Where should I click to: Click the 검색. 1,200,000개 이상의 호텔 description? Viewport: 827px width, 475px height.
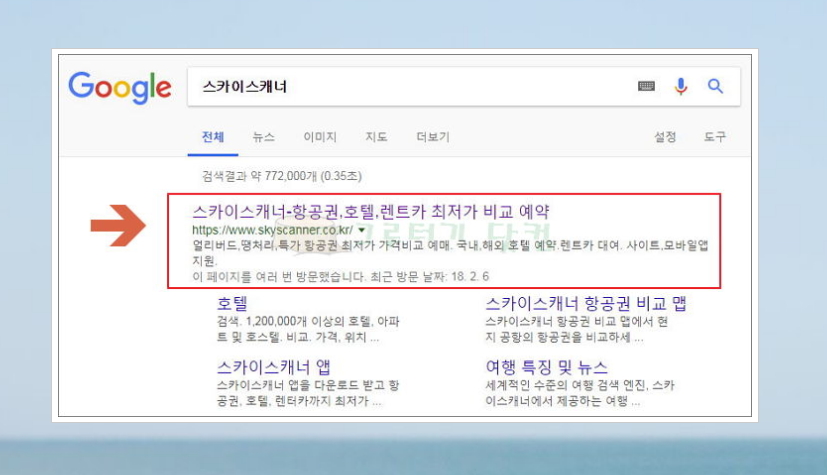pyautogui.click(x=308, y=329)
